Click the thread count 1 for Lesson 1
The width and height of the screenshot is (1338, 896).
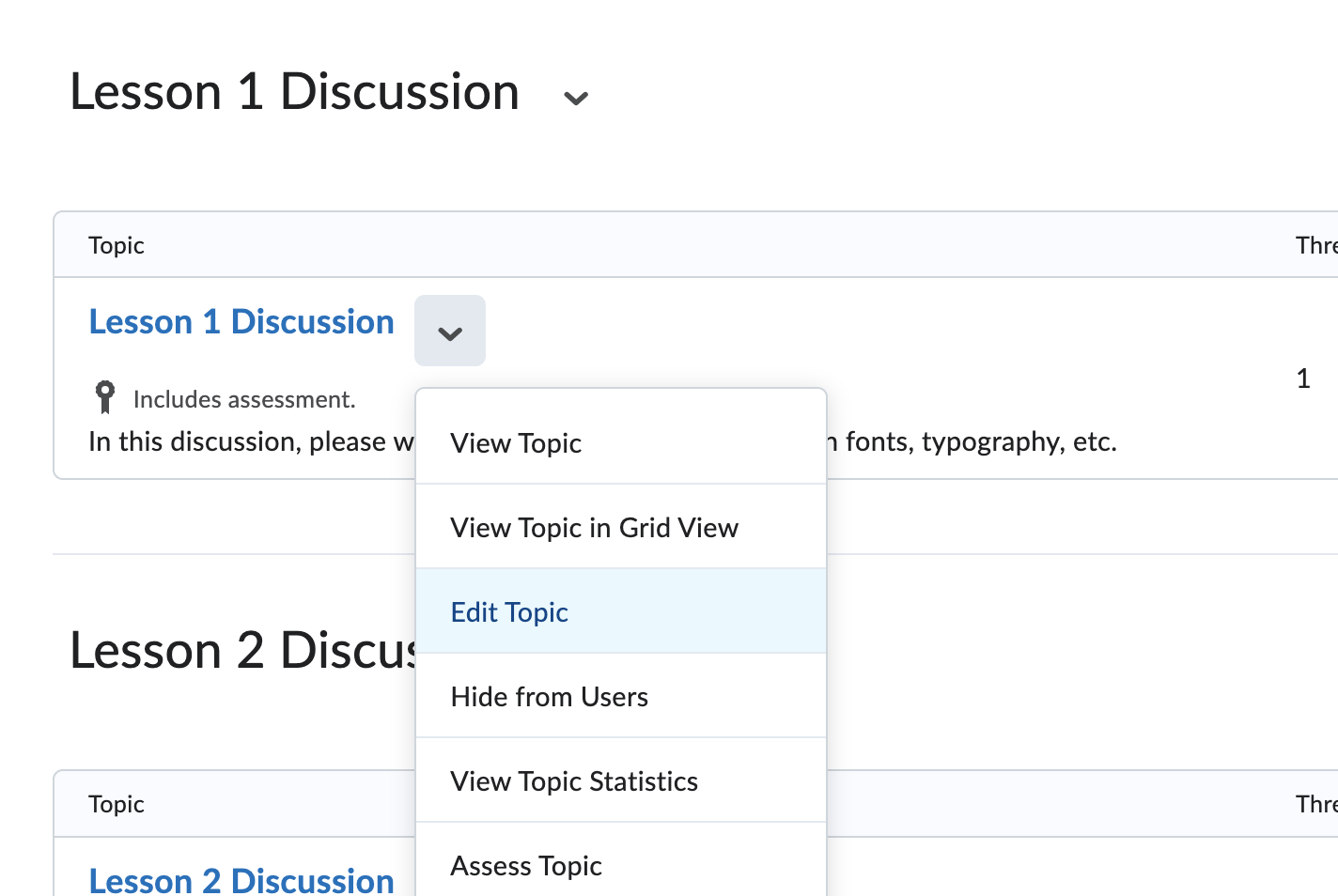[x=1303, y=378]
